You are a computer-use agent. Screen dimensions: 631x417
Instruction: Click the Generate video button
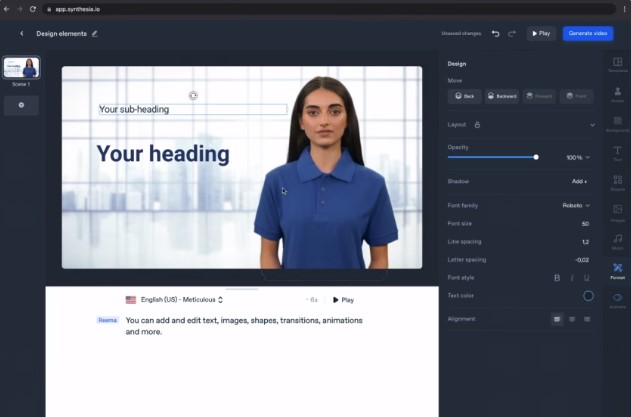[588, 33]
